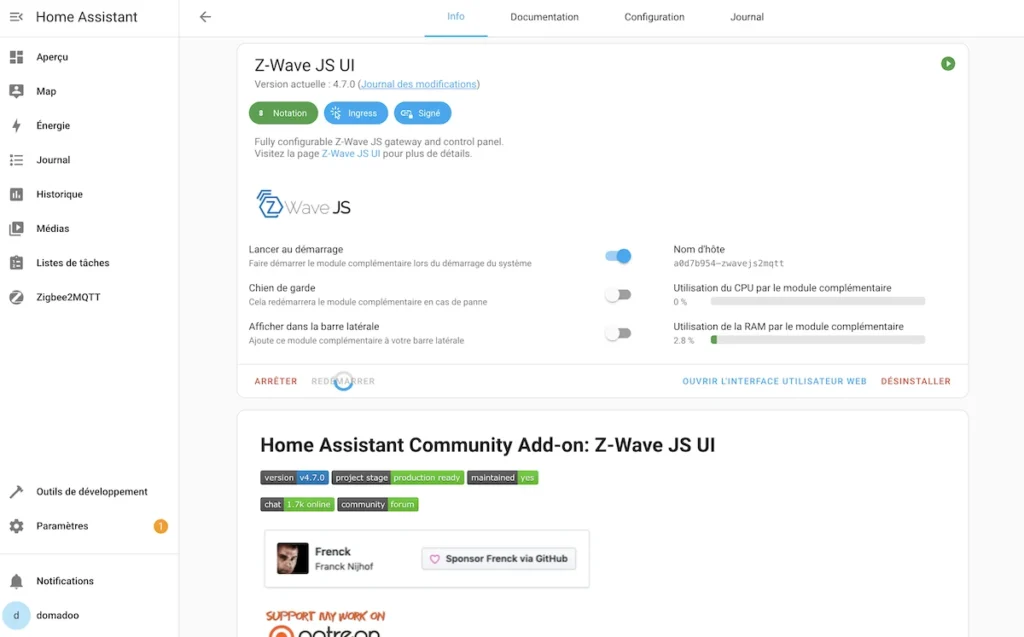Click the Signé chip

(423, 113)
